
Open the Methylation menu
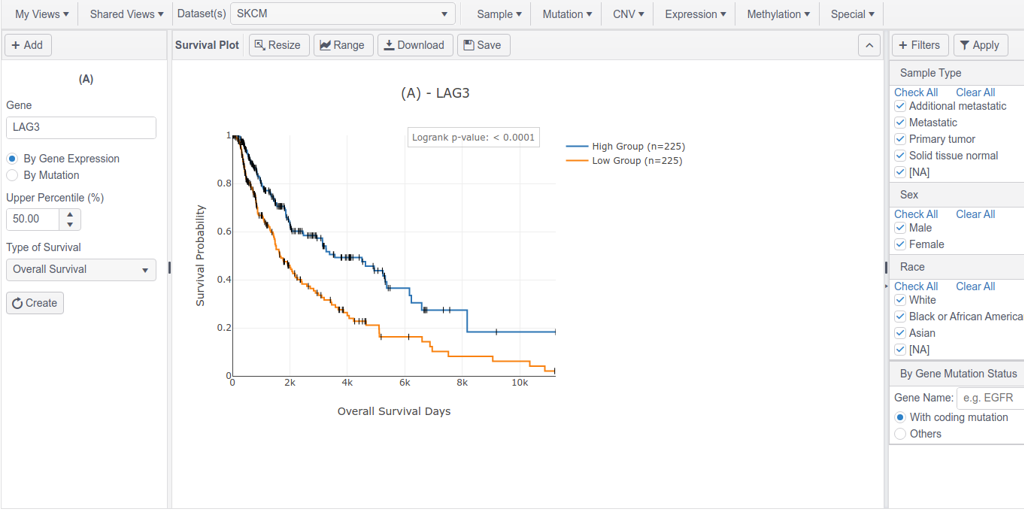tap(778, 14)
